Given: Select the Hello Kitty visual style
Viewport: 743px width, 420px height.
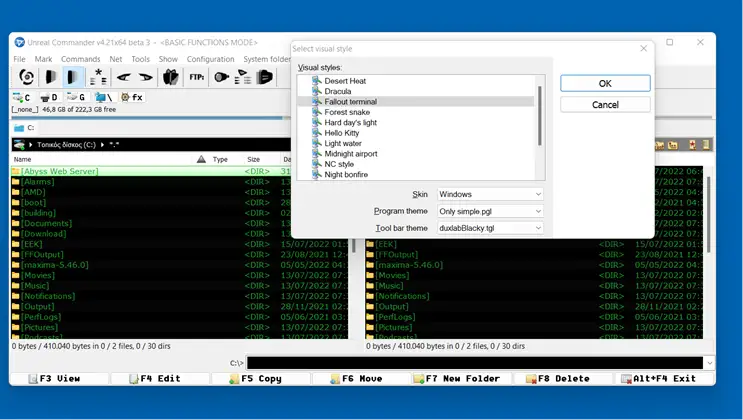Looking at the screenshot, I should (342, 133).
